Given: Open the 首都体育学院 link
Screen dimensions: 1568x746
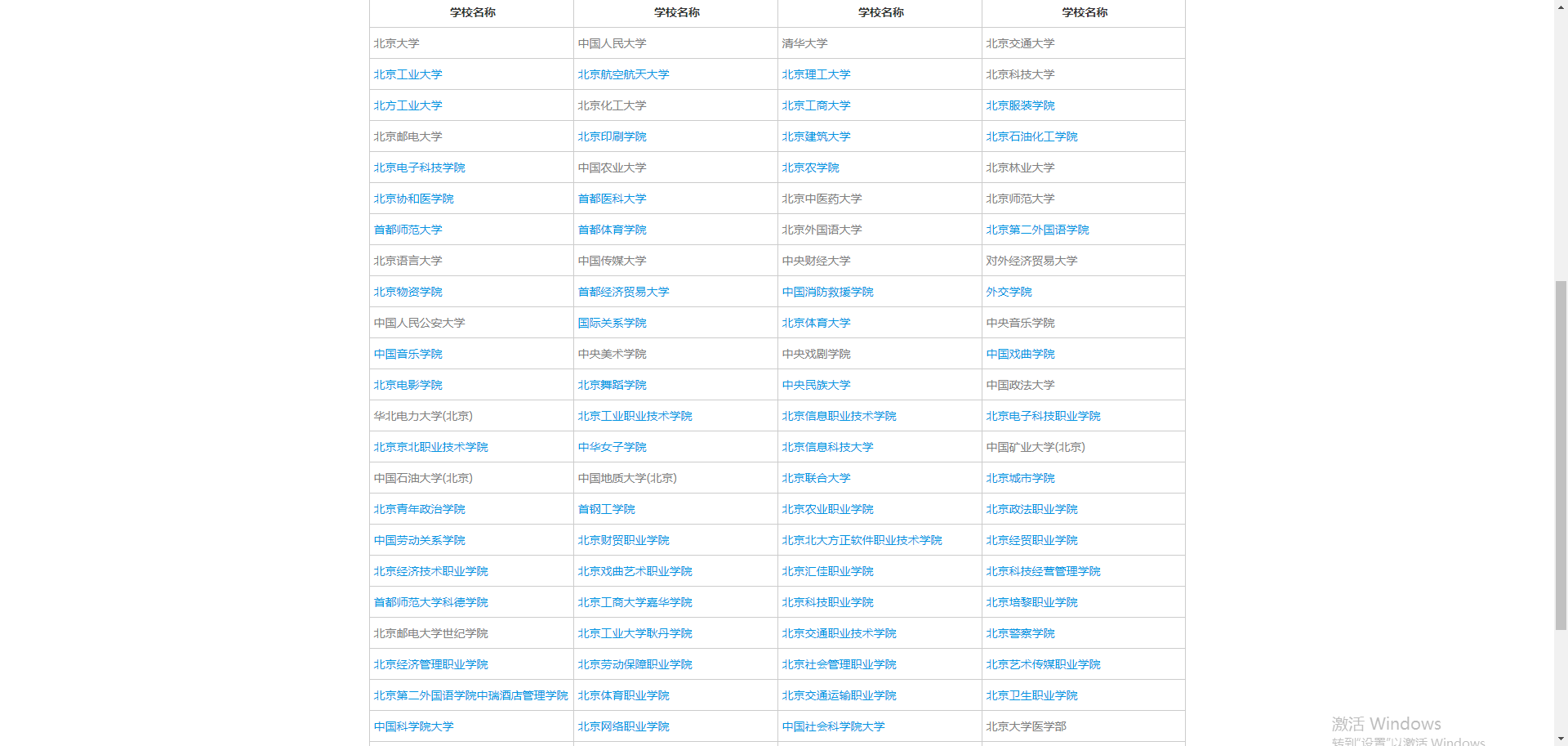Looking at the screenshot, I should 612,230.
